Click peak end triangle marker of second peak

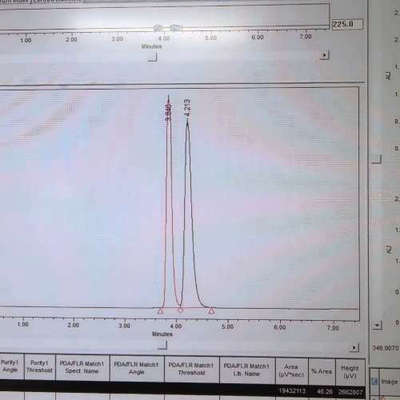click(211, 311)
